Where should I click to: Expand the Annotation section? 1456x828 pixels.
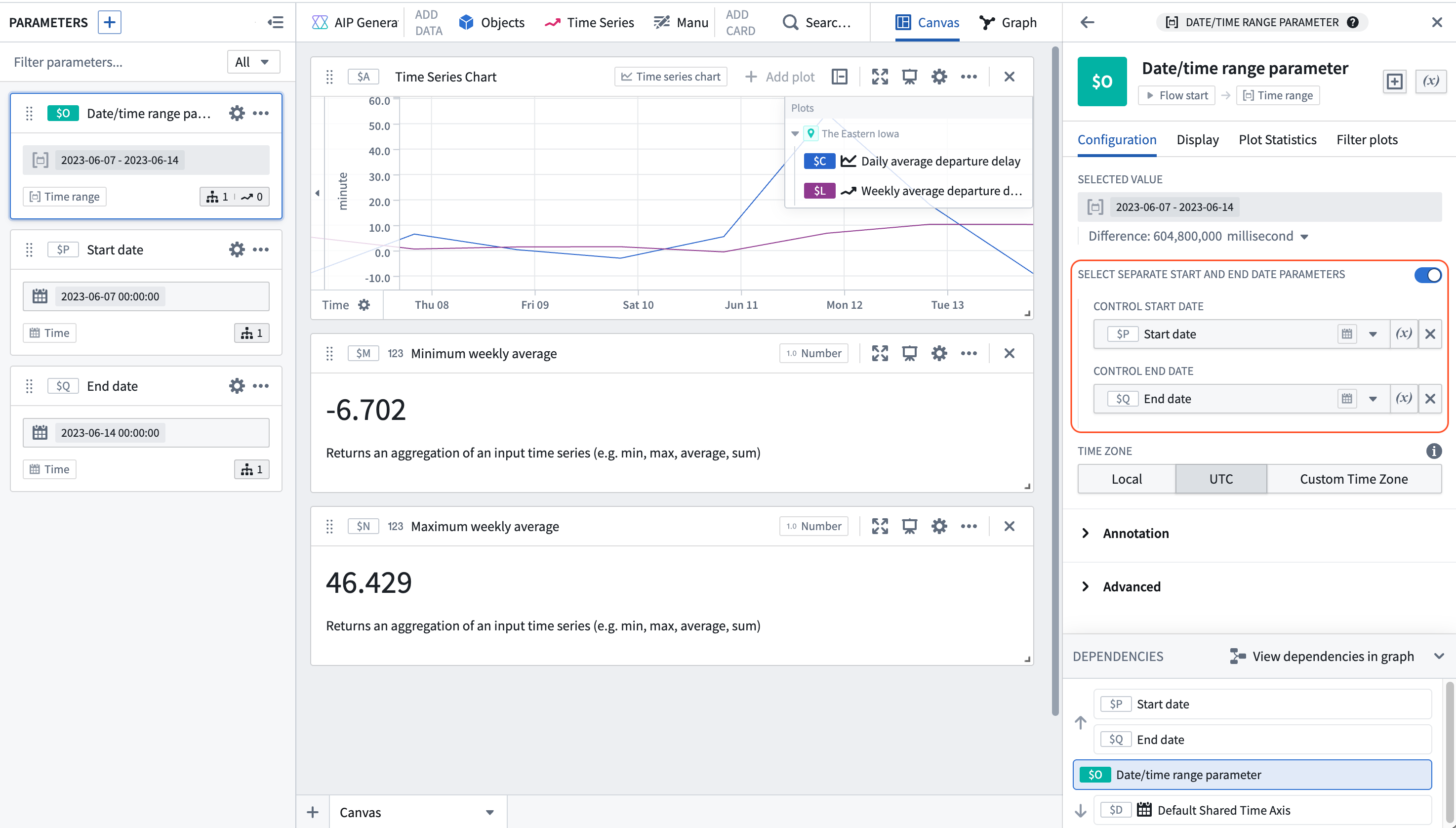1135,533
